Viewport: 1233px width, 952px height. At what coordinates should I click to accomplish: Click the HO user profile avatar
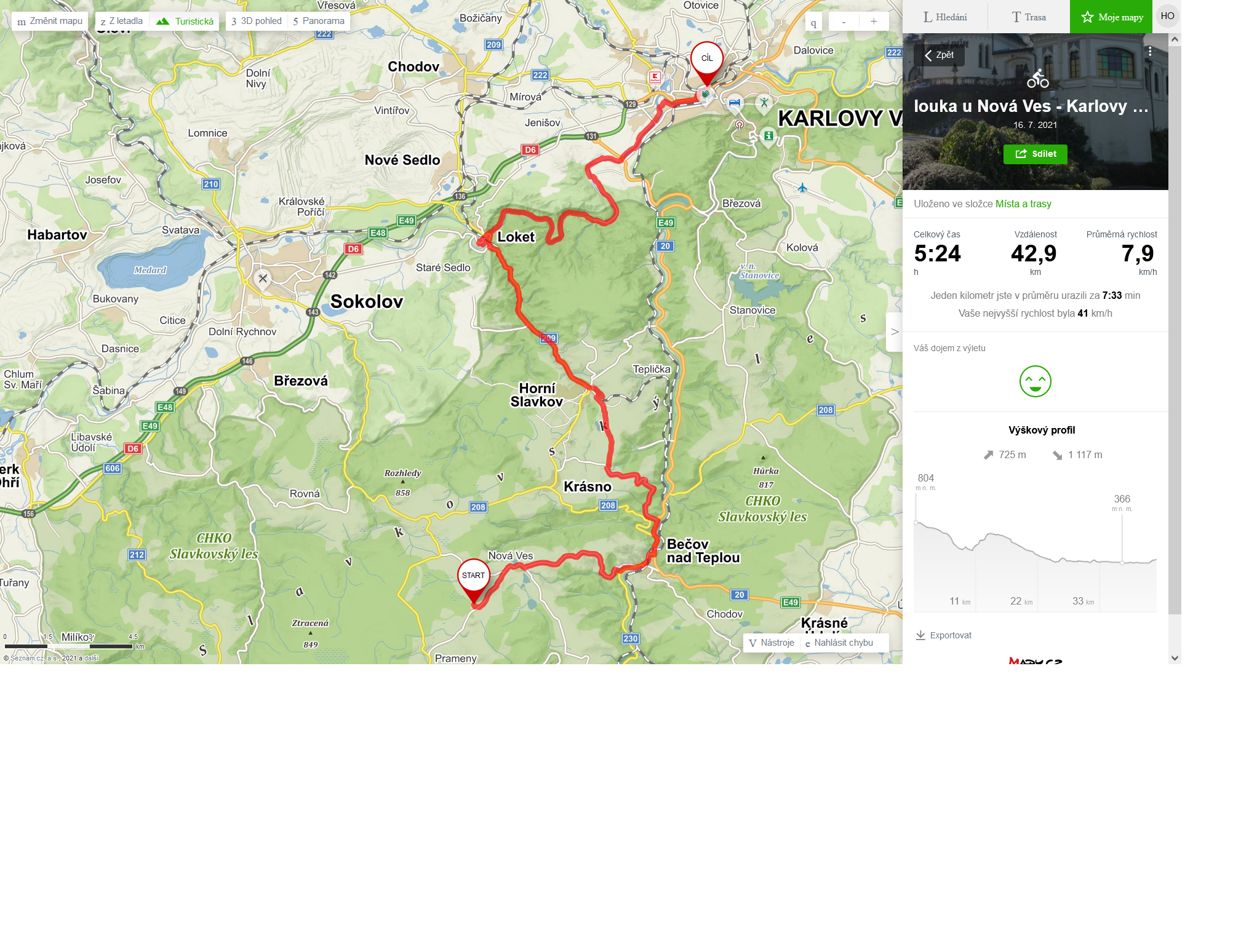pyautogui.click(x=1167, y=16)
